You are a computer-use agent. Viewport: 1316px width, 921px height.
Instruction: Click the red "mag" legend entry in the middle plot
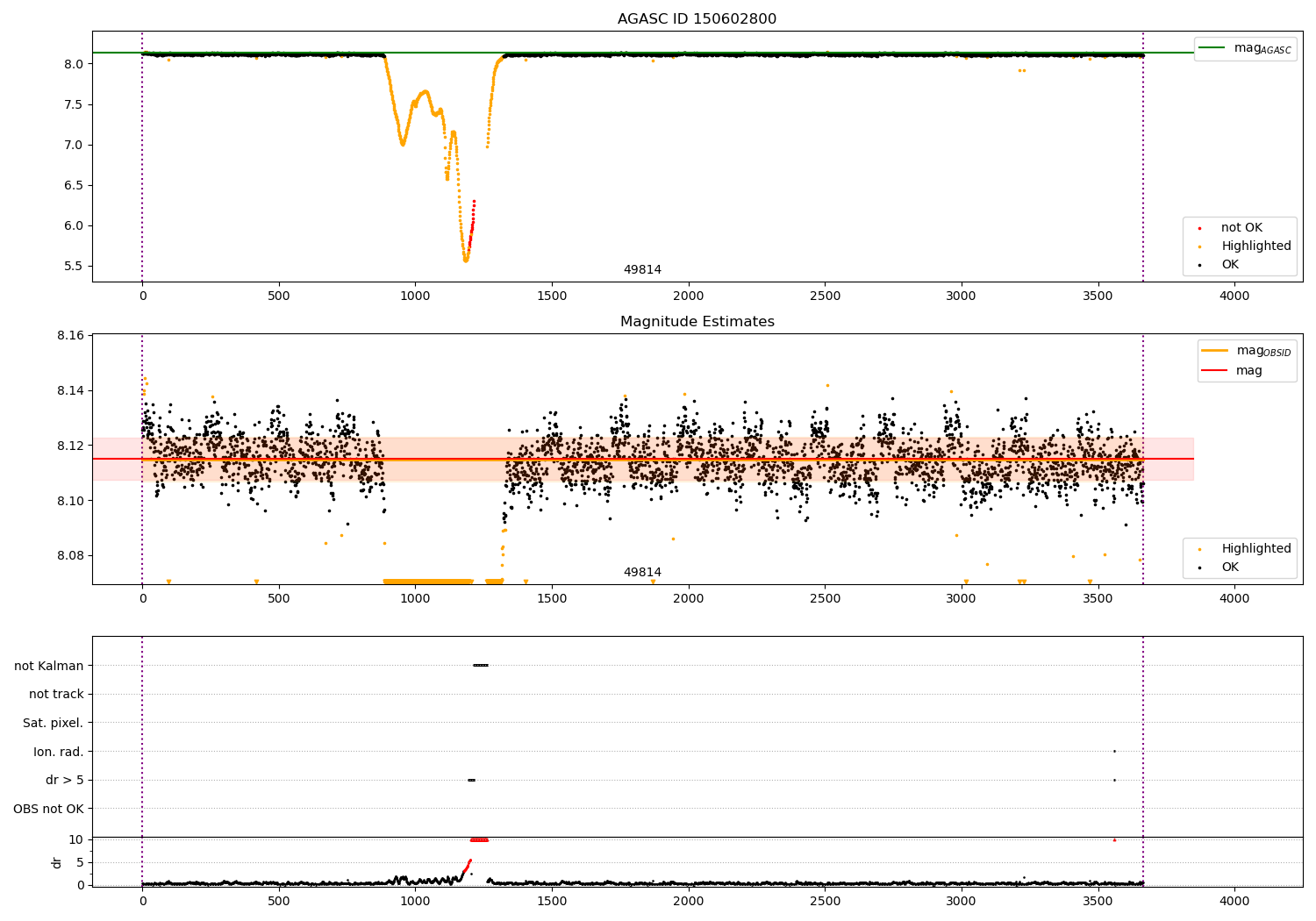tap(1233, 370)
